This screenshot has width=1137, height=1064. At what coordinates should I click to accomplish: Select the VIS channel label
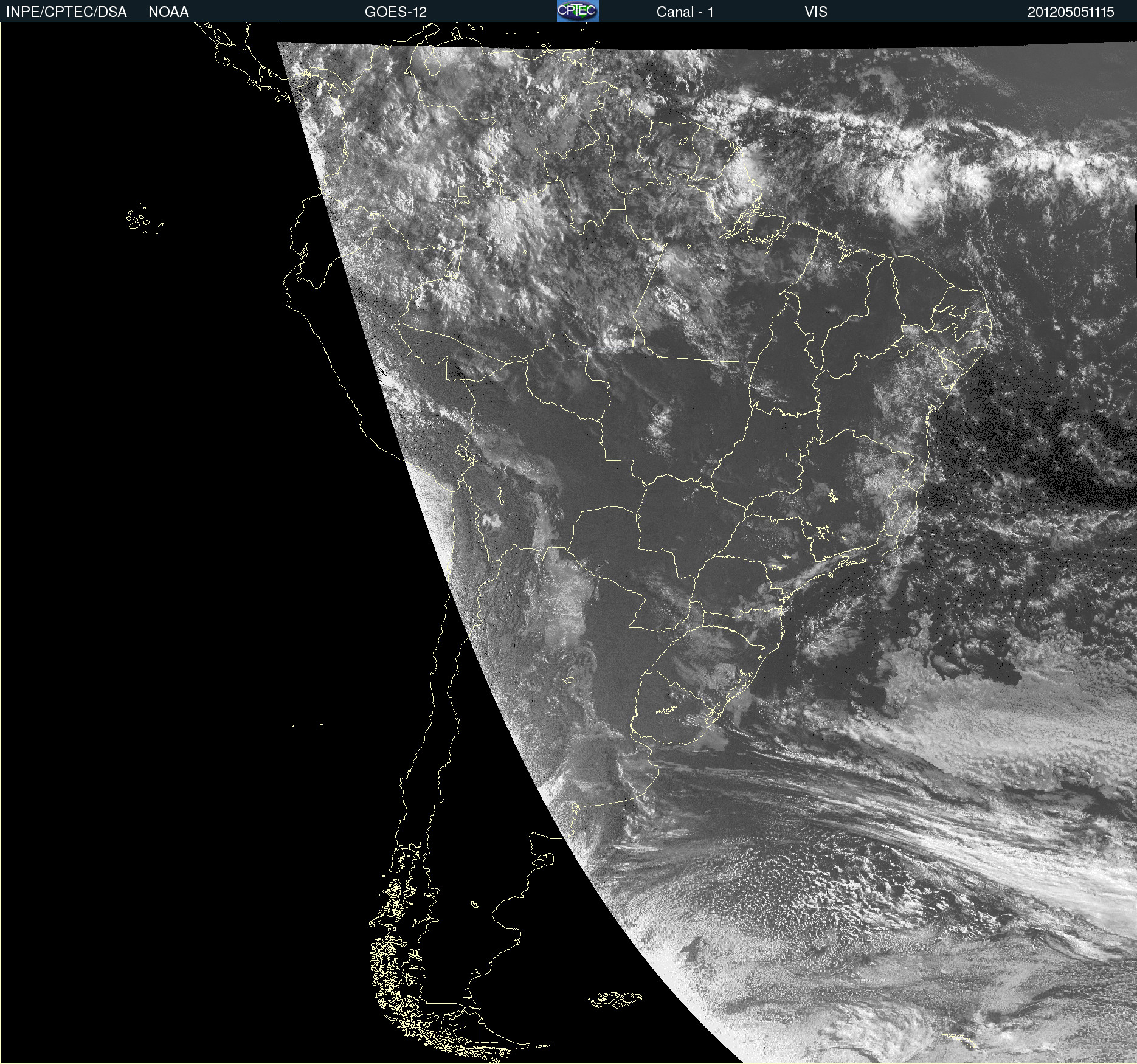click(x=816, y=12)
